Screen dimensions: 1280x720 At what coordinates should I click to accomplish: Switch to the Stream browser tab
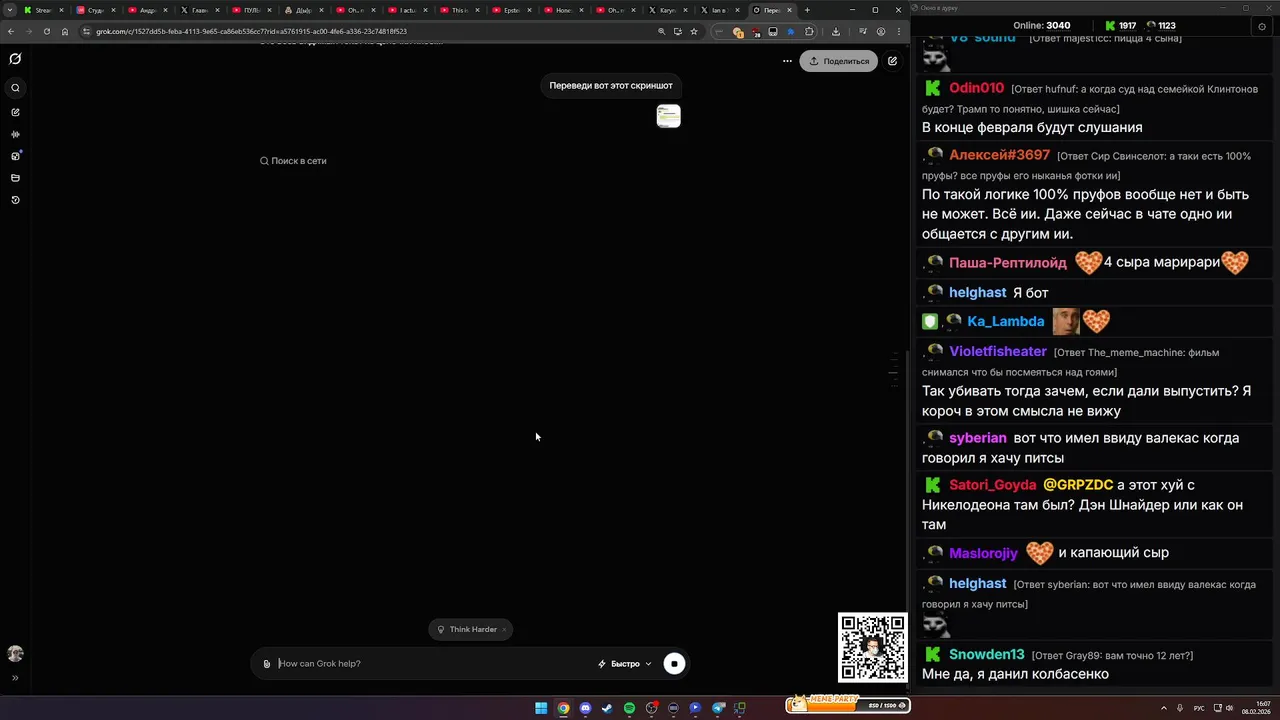pos(44,10)
